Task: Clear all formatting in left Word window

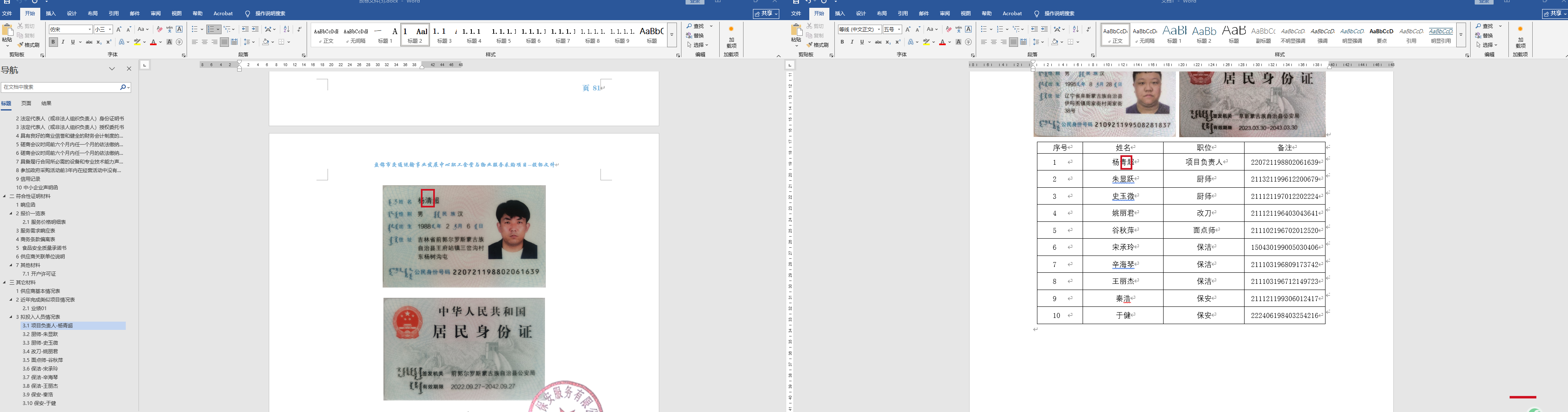Action: click(159, 29)
